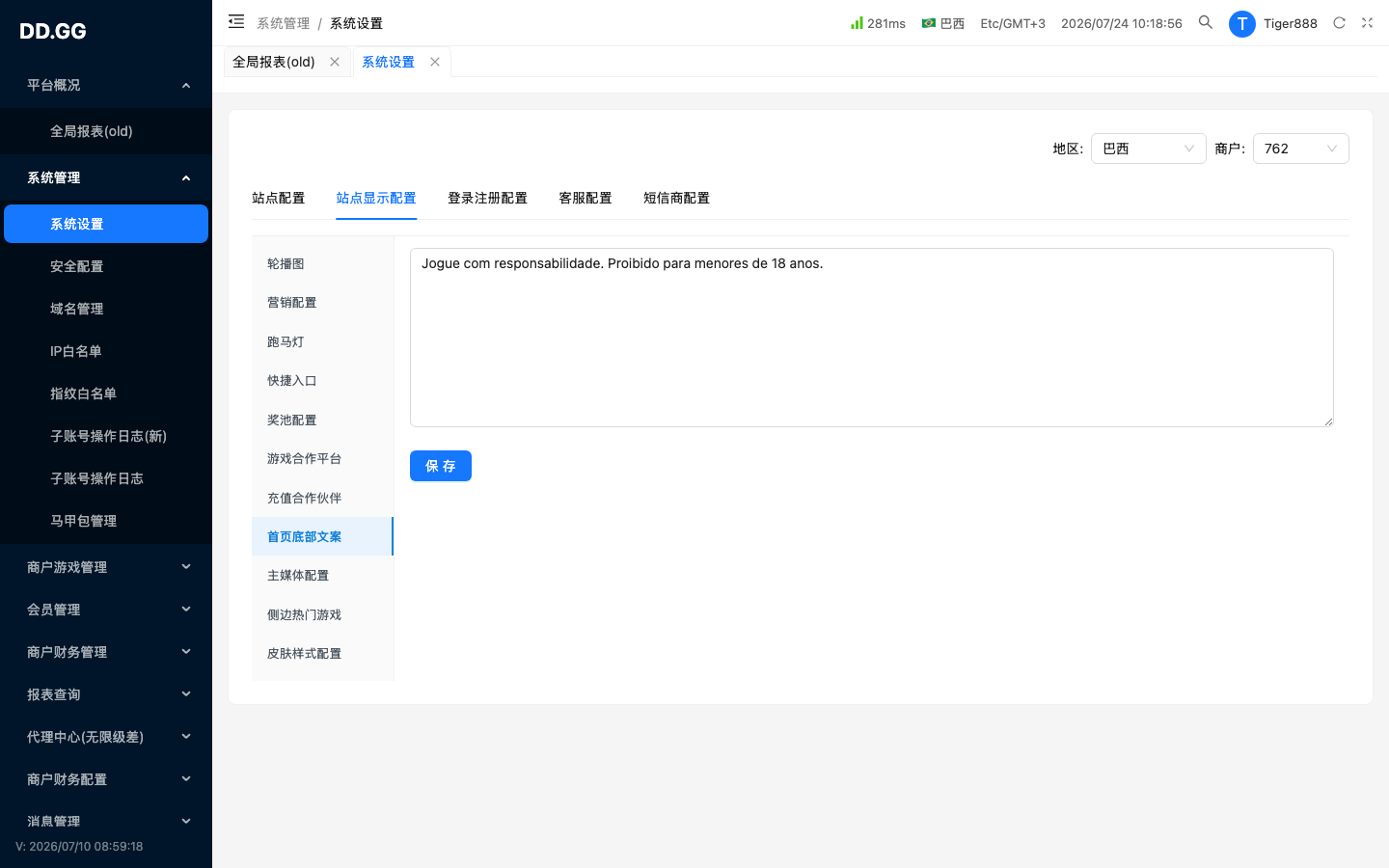Screen dimensions: 1389x868
Task: Select 皮肤样式配置 in the settings list
Action: [322, 653]
